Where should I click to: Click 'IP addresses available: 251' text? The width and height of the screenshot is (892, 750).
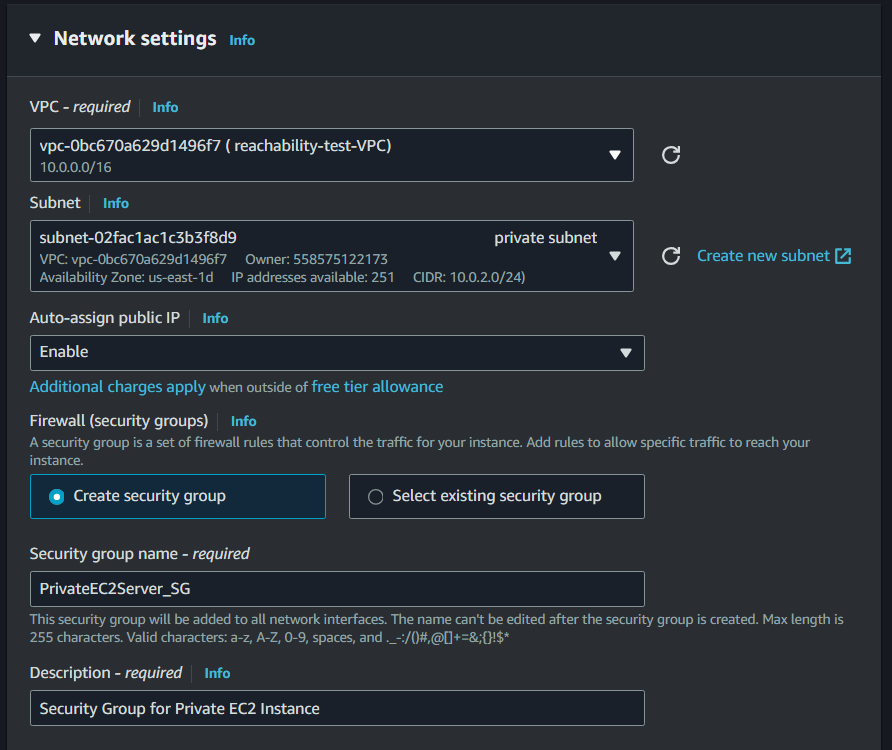[313, 277]
